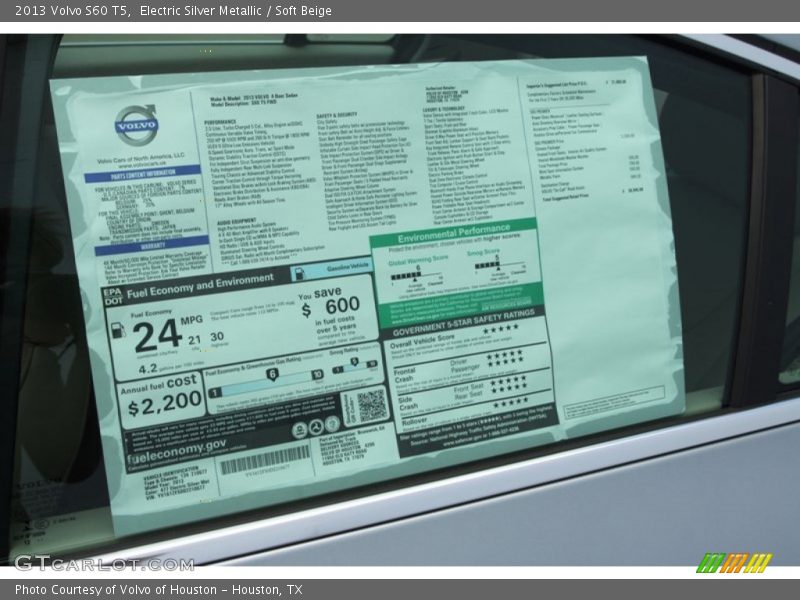Click the number 5 marker on the Smog Rating scale

coord(354,362)
